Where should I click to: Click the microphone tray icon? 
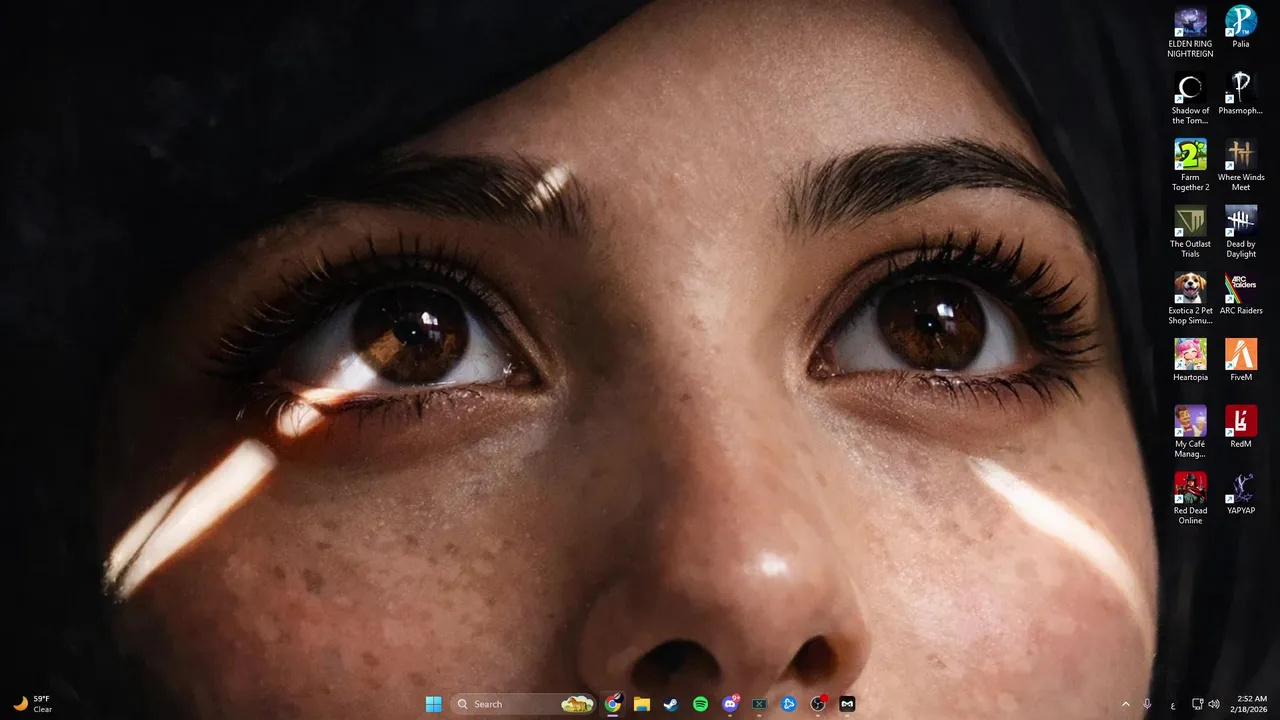1147,704
